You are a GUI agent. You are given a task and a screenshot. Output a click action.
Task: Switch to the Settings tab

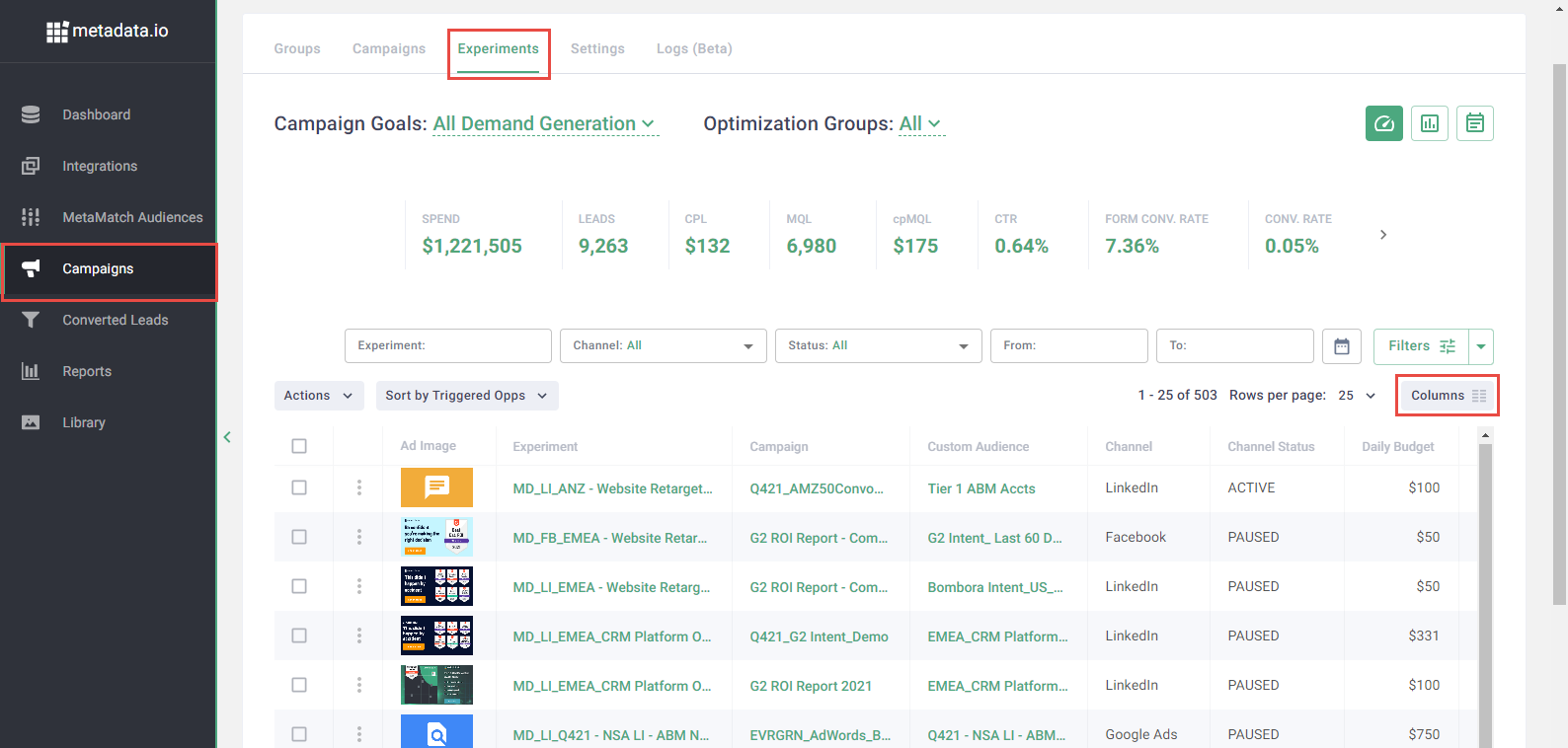click(x=597, y=48)
